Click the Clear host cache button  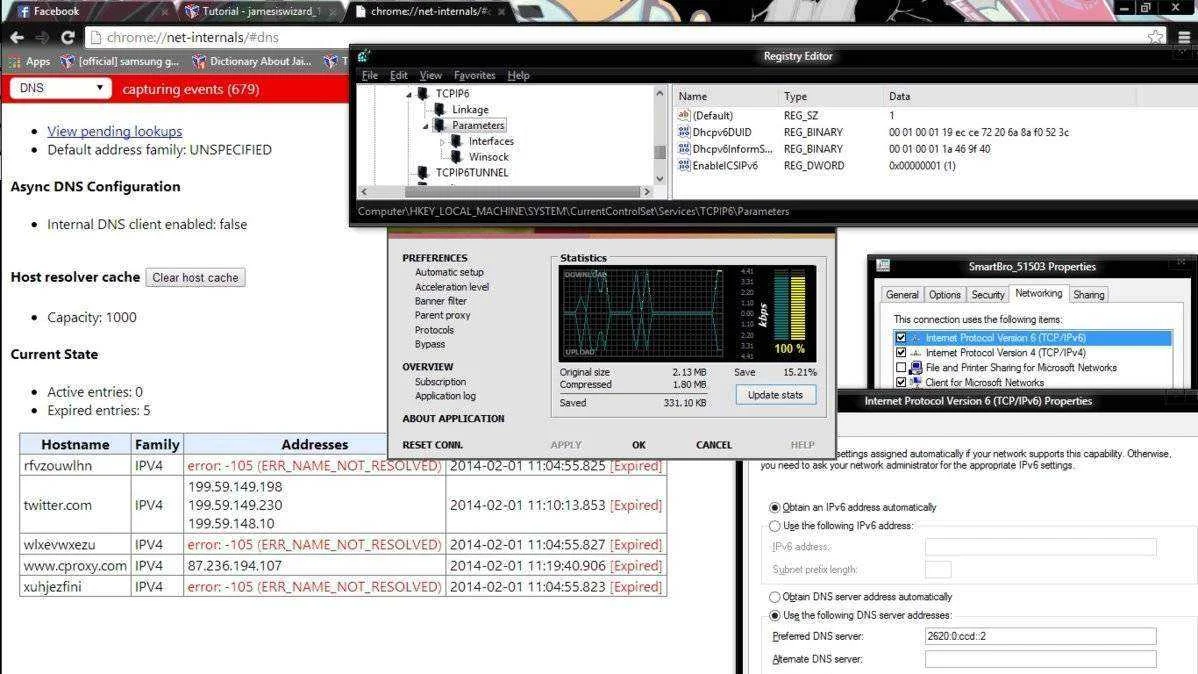coord(195,277)
